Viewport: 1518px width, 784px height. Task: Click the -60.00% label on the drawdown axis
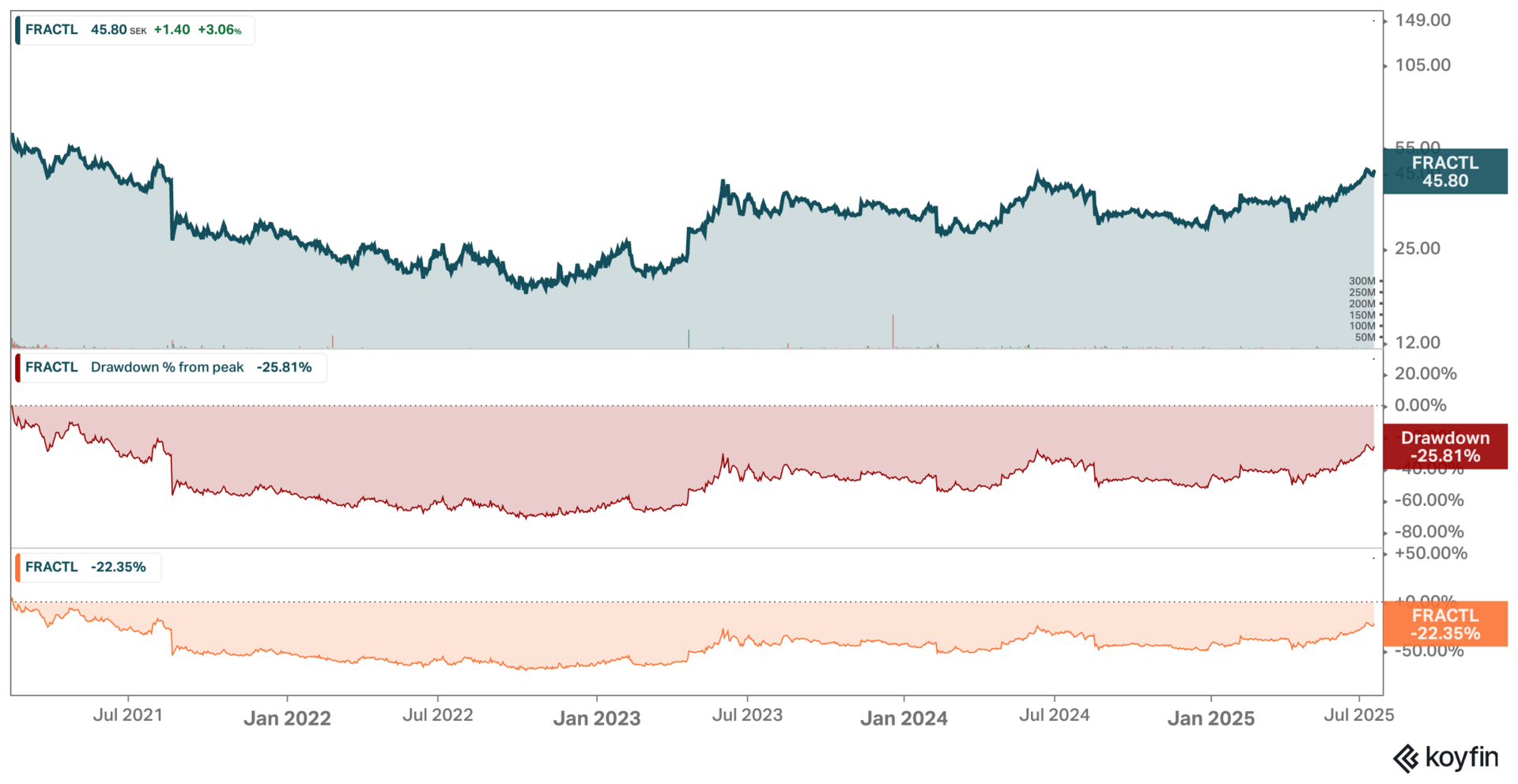point(1429,500)
